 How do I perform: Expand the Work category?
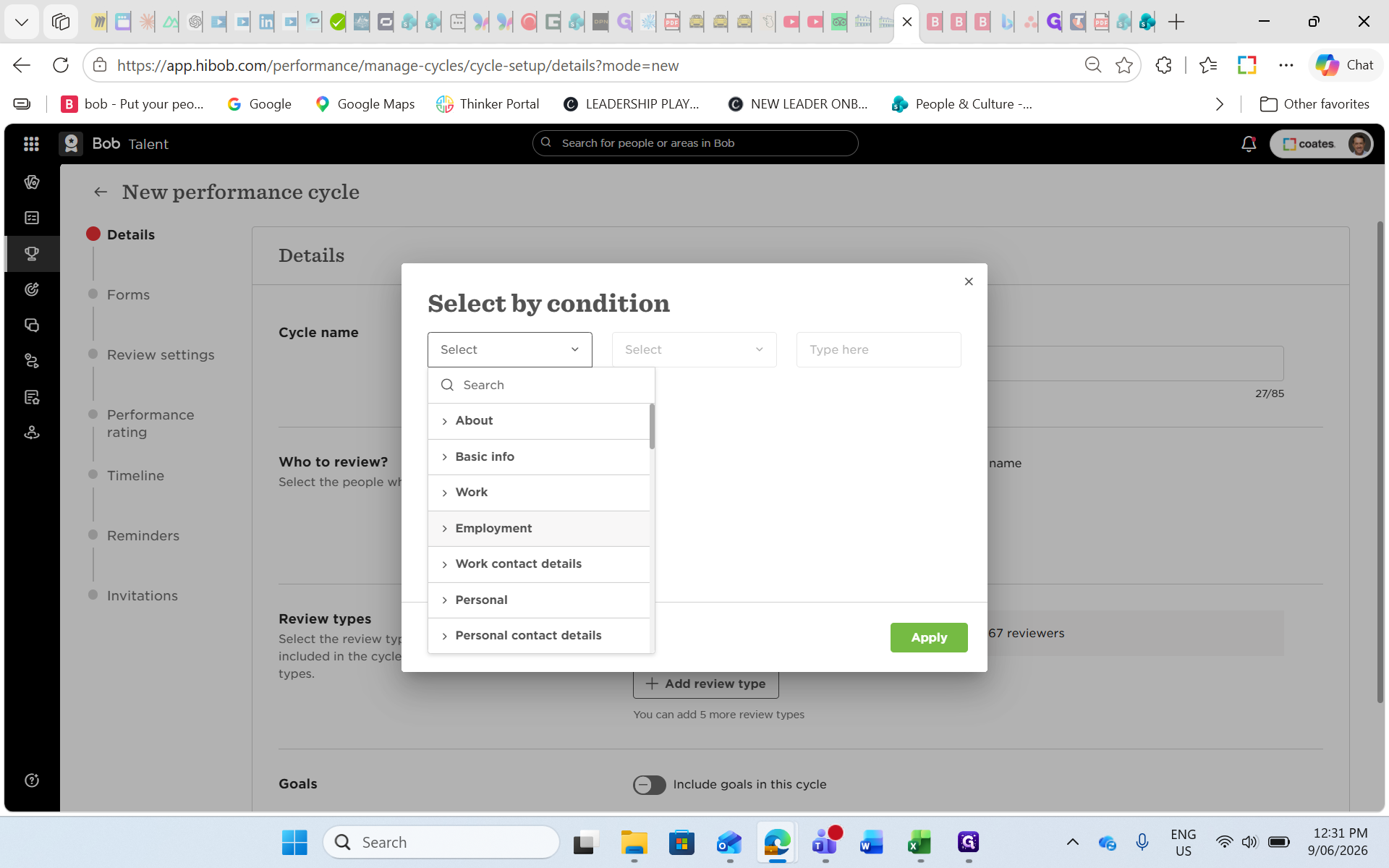click(539, 493)
